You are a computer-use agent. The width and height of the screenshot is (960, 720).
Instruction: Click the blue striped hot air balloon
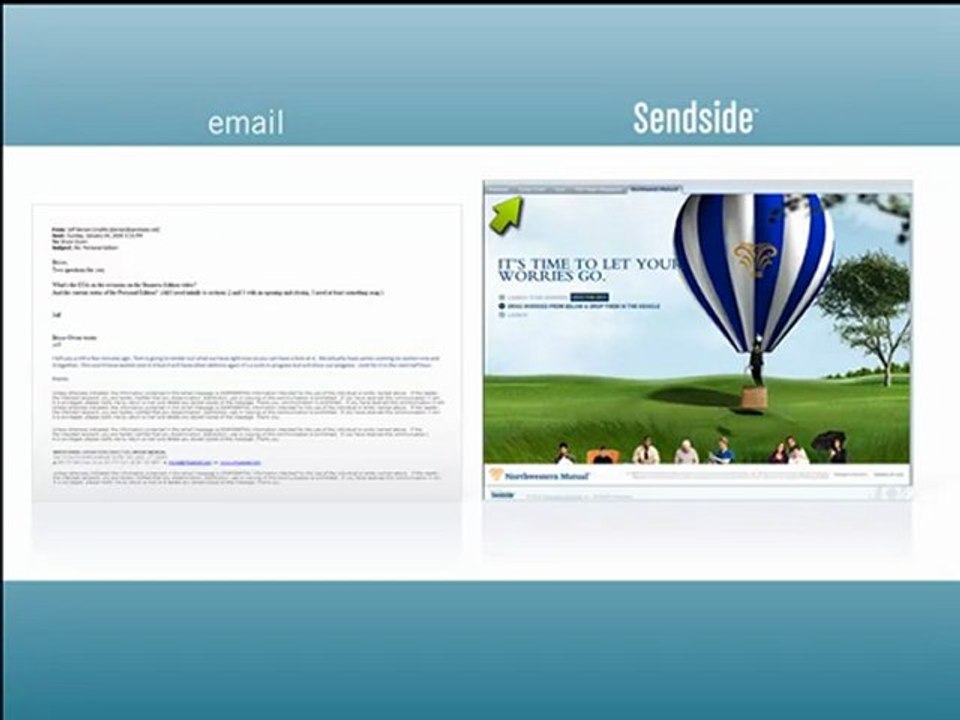[x=754, y=273]
